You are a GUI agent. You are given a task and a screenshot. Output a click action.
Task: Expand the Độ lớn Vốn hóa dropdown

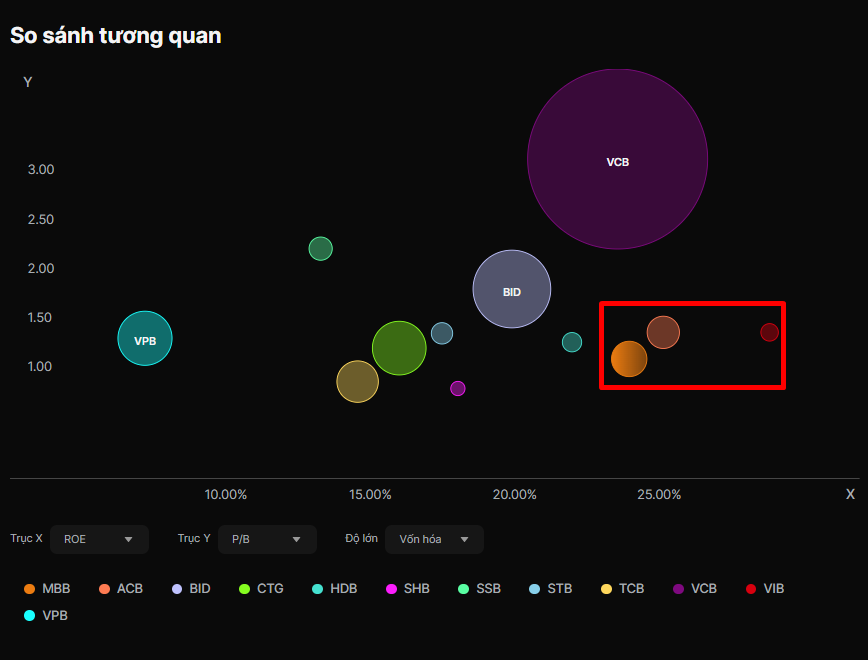[x=434, y=539]
